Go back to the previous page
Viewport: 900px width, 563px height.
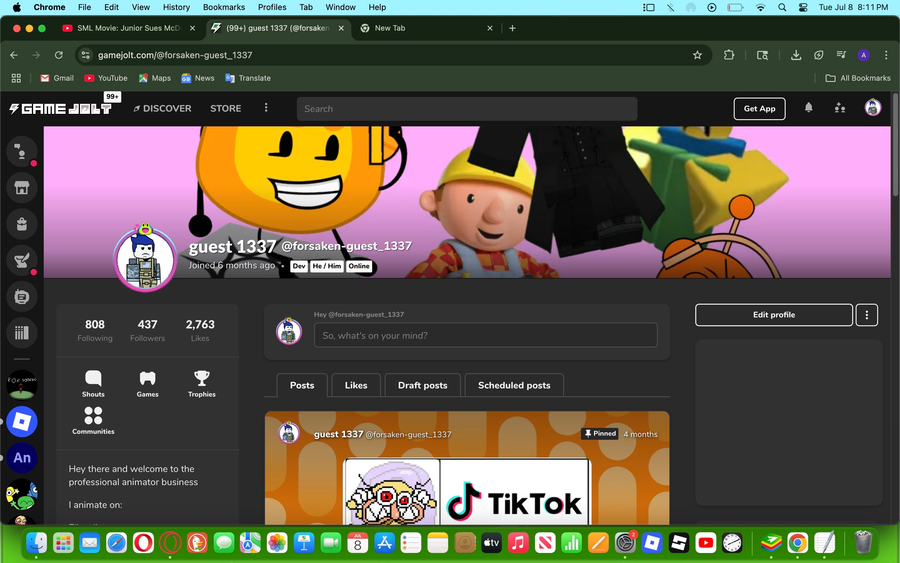14,55
